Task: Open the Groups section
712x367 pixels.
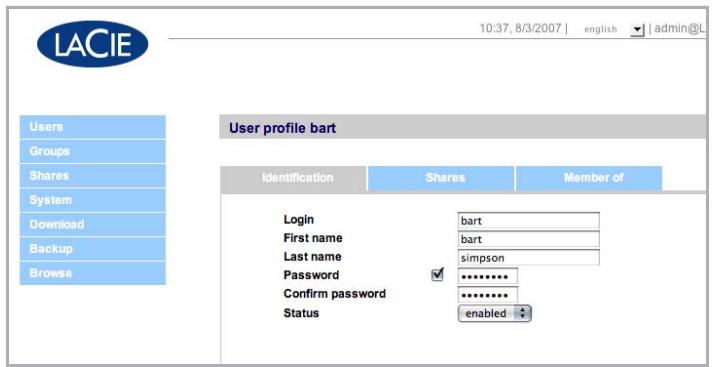Action: pos(93,151)
